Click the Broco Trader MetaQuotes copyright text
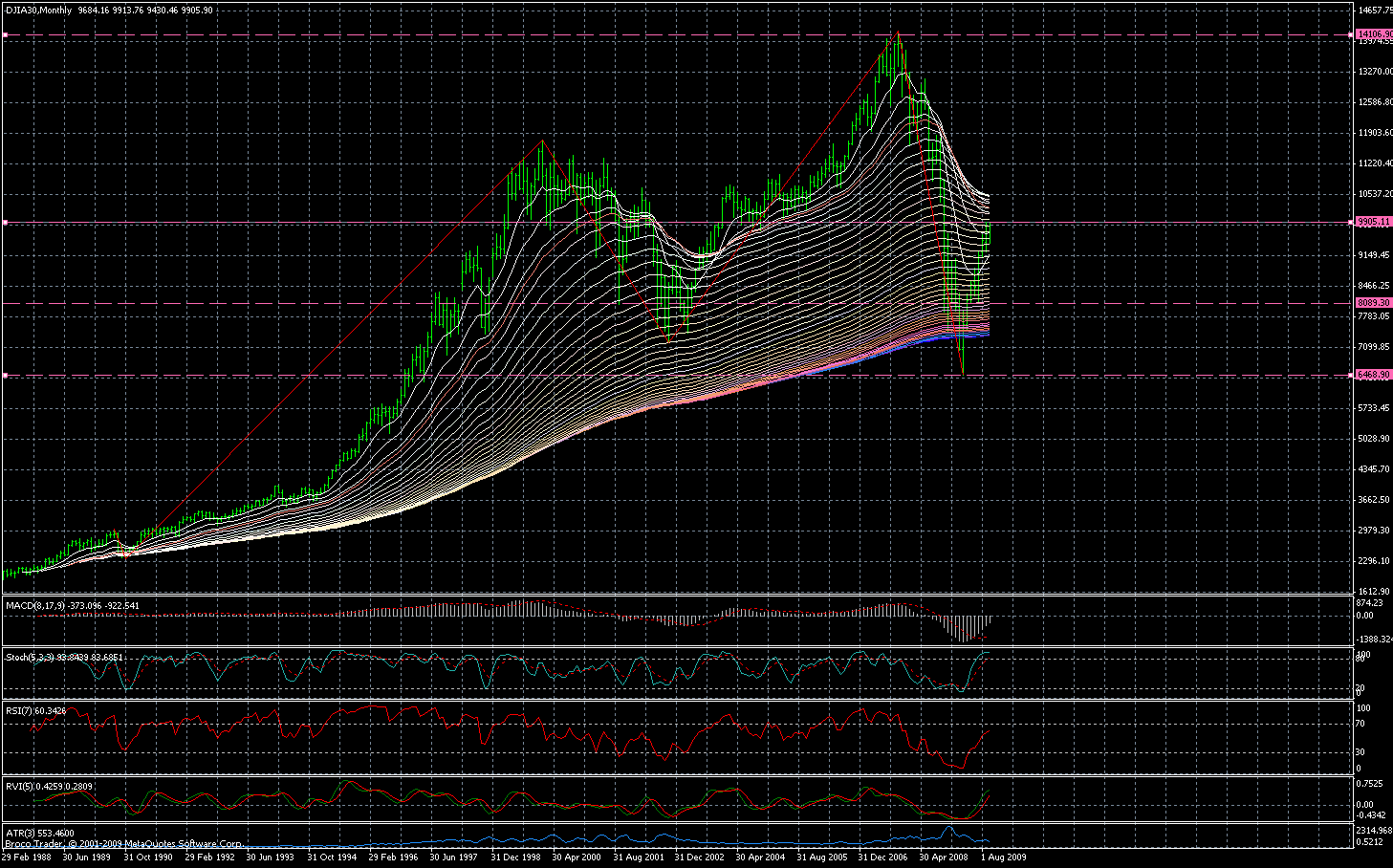This screenshot has width=1393, height=868. [123, 844]
